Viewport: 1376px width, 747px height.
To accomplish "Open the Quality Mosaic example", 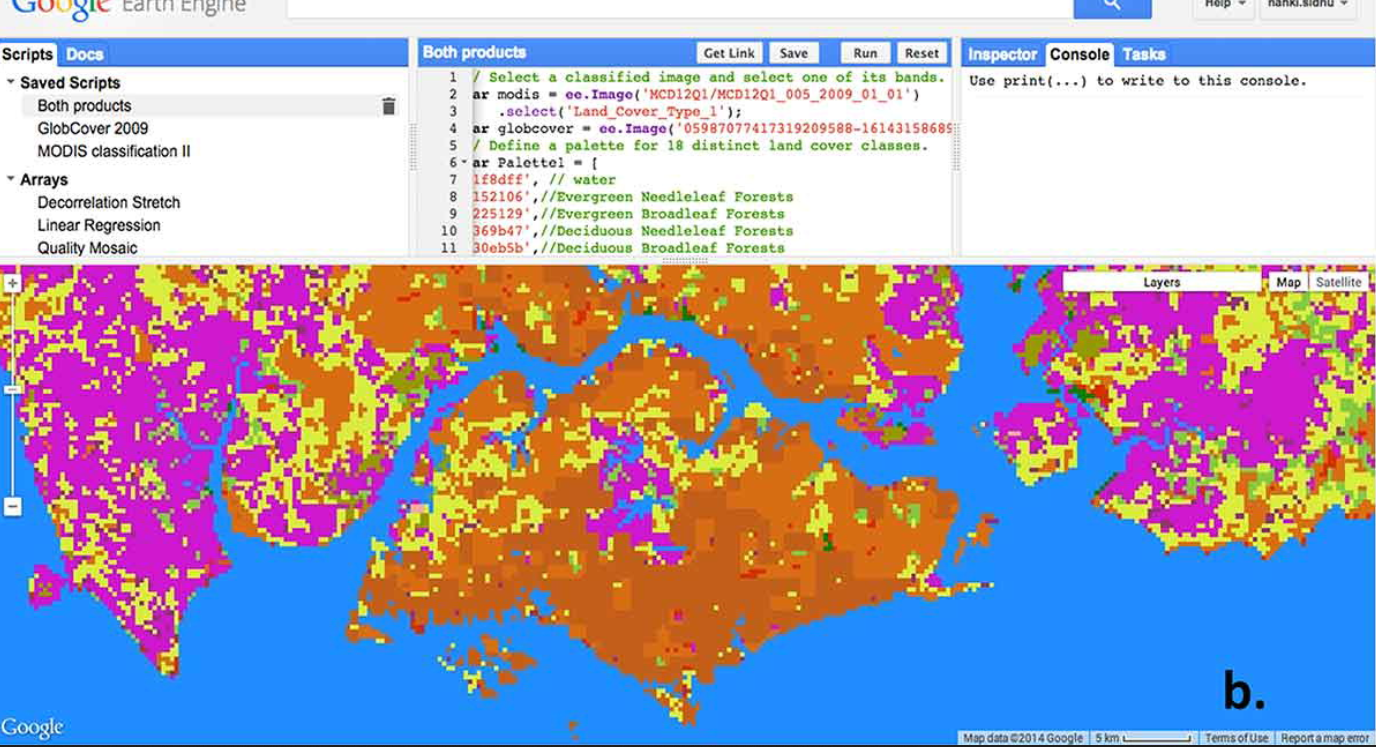I will (x=88, y=248).
